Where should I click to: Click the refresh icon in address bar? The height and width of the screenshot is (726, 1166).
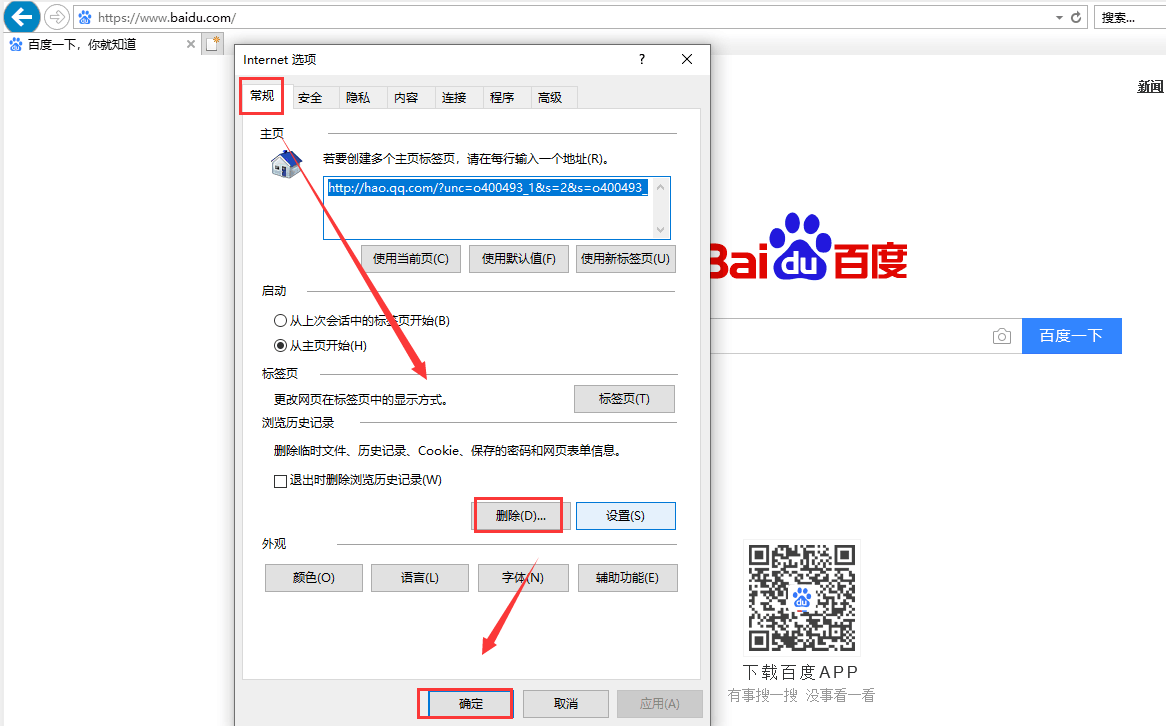(x=1076, y=17)
